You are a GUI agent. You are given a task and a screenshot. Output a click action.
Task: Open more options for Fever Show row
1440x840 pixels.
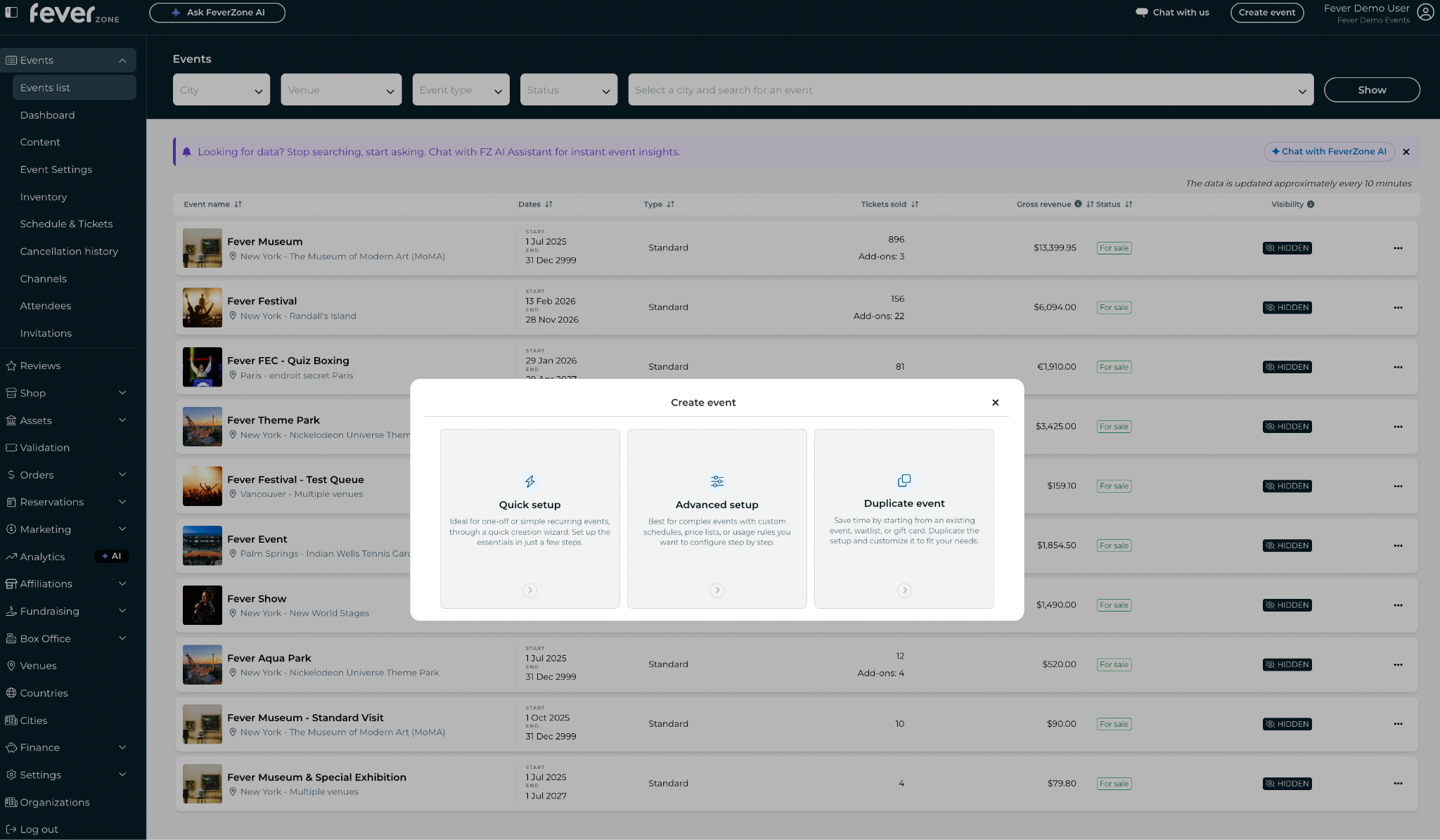tap(1398, 605)
